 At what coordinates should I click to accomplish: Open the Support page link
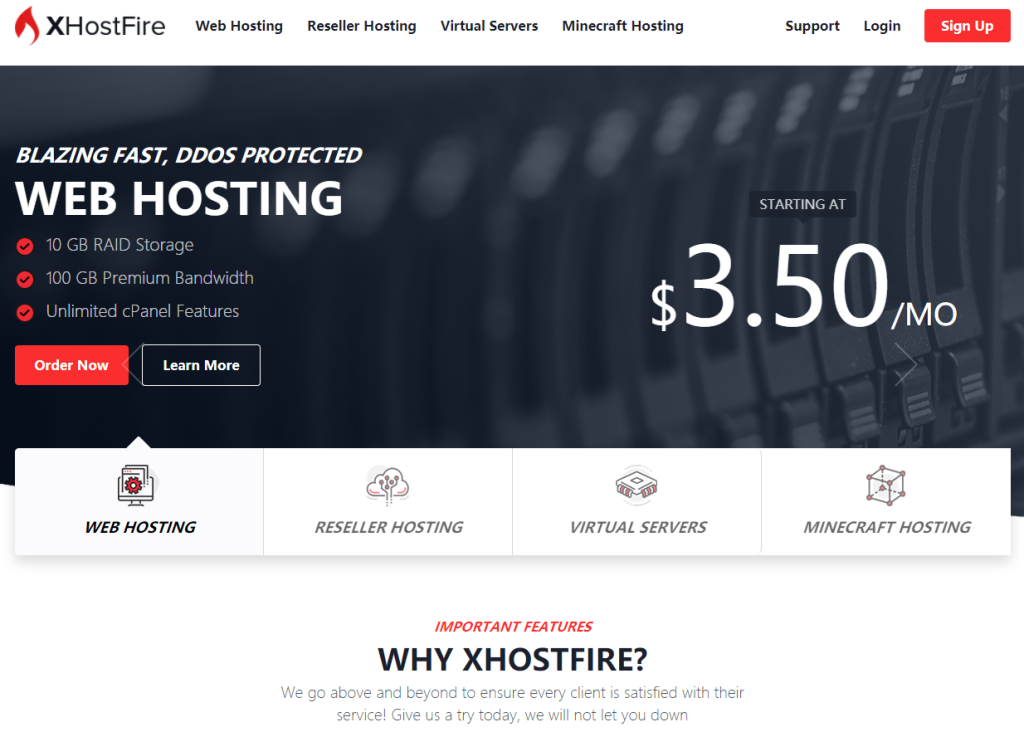tap(812, 26)
